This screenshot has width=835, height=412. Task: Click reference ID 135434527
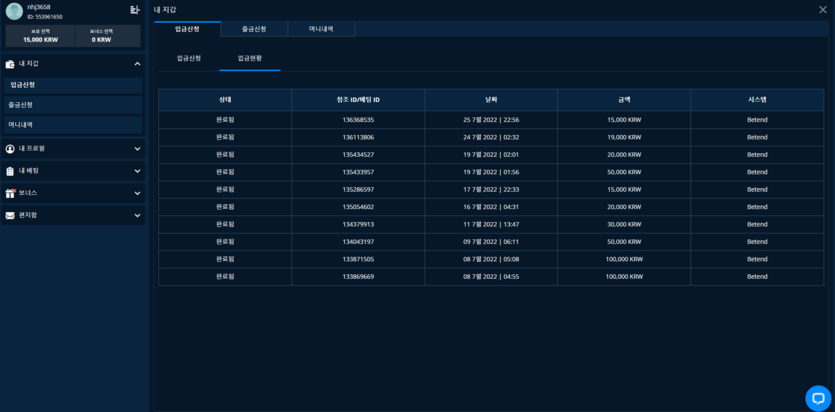pyautogui.click(x=358, y=154)
